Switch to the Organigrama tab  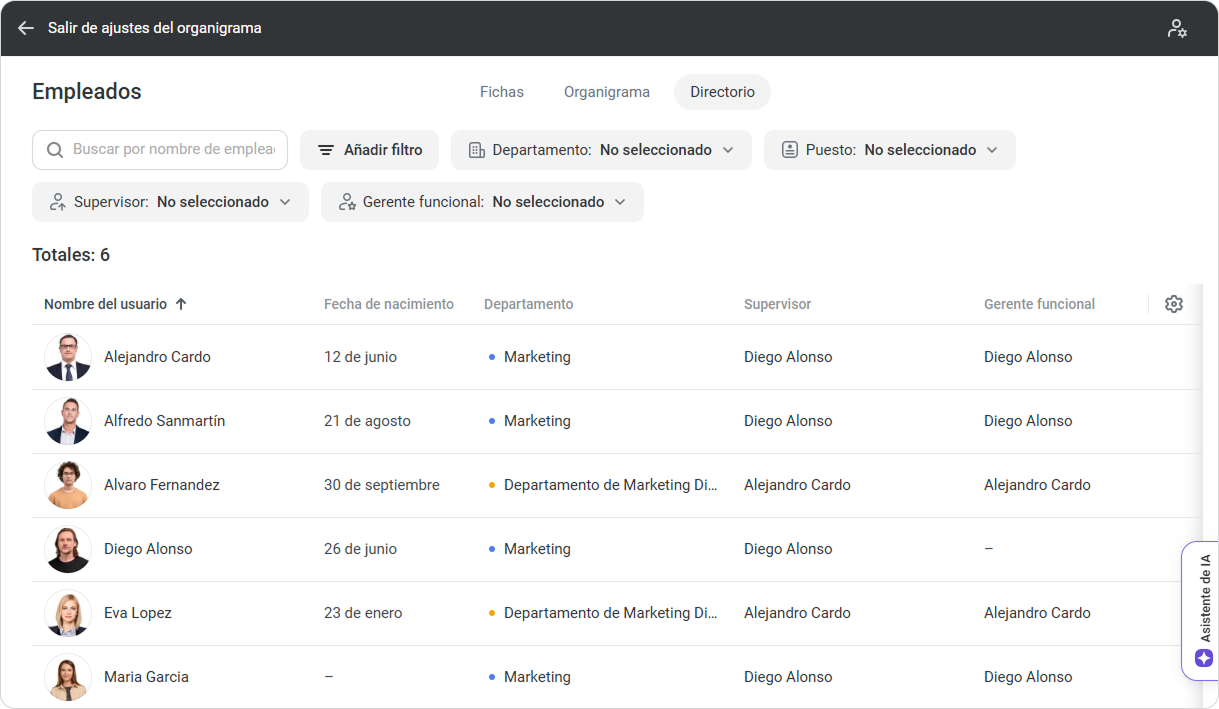click(606, 92)
